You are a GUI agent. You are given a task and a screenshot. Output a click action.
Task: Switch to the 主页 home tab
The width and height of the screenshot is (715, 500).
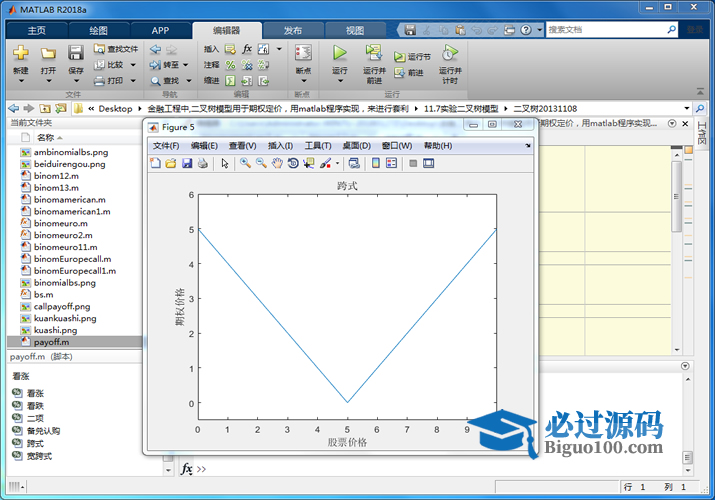pyautogui.click(x=36, y=31)
